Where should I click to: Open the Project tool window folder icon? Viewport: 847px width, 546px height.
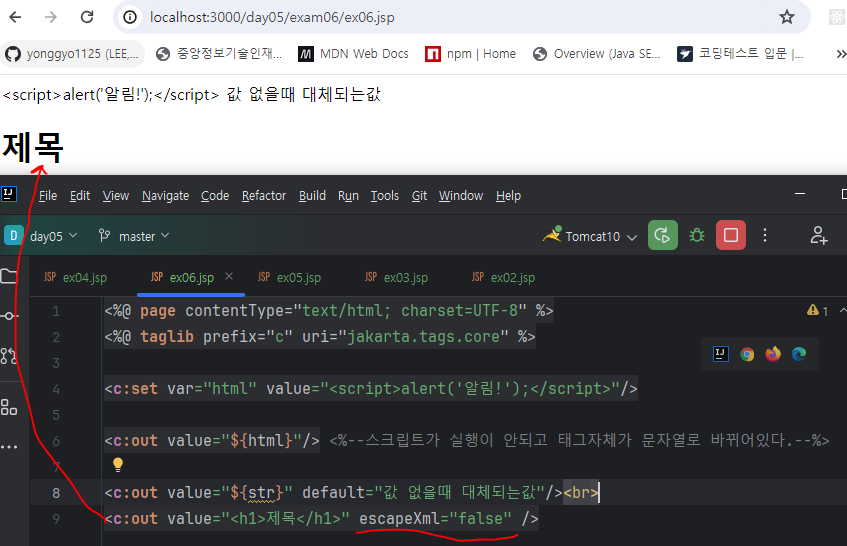[9, 277]
